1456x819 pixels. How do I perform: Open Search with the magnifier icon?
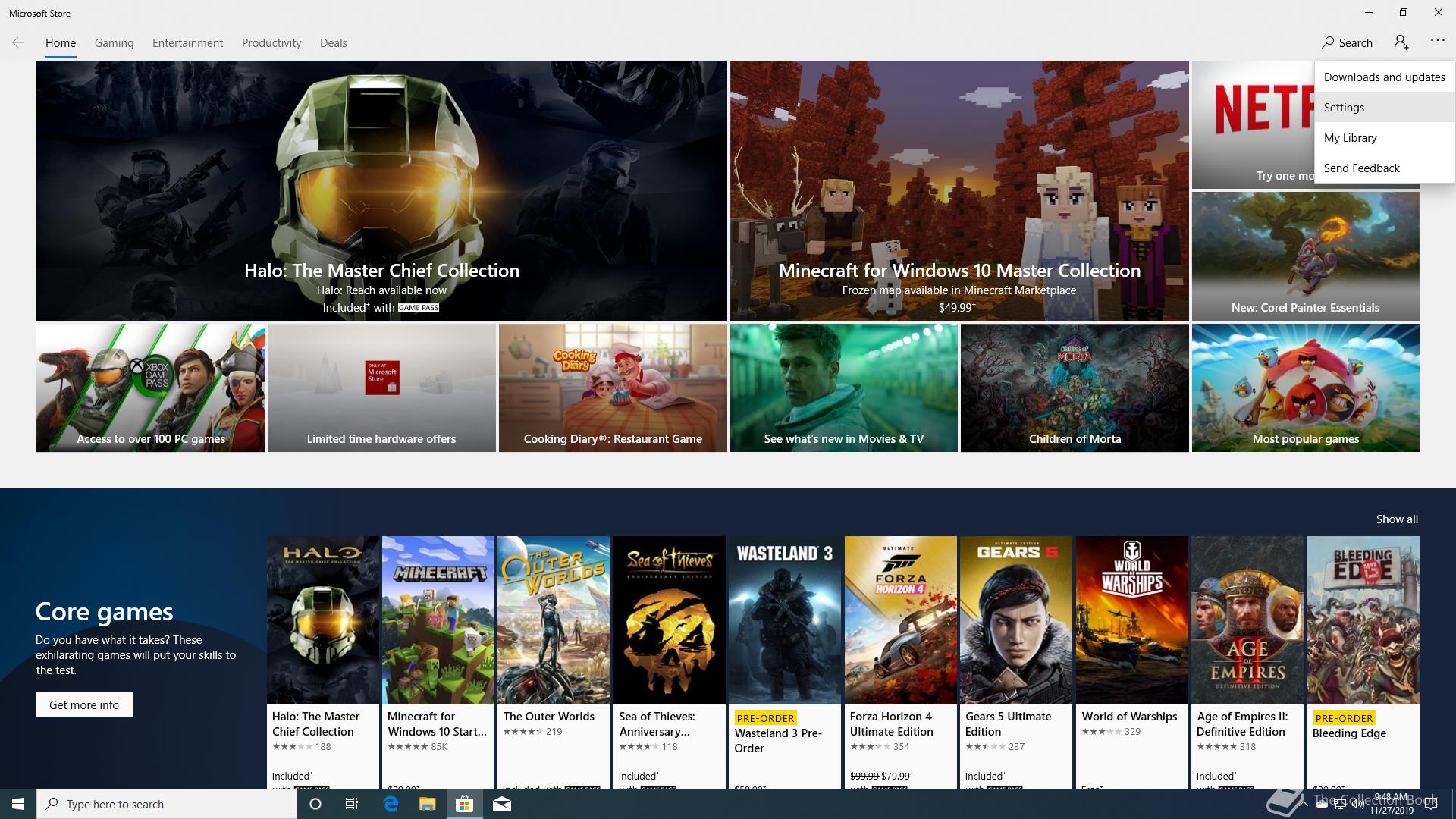(x=1328, y=42)
